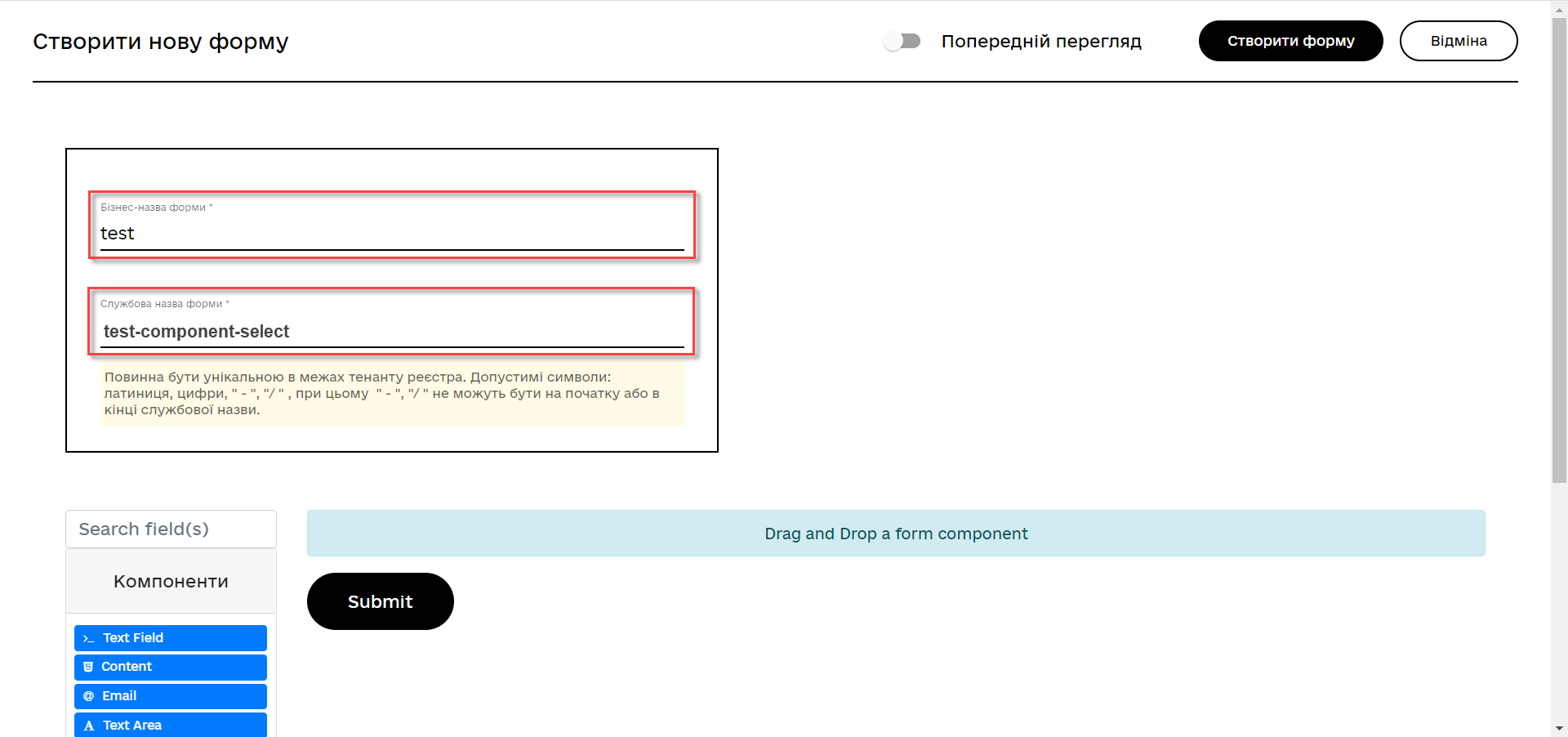
Task: Click the Email at-sign icon
Action: (x=88, y=696)
